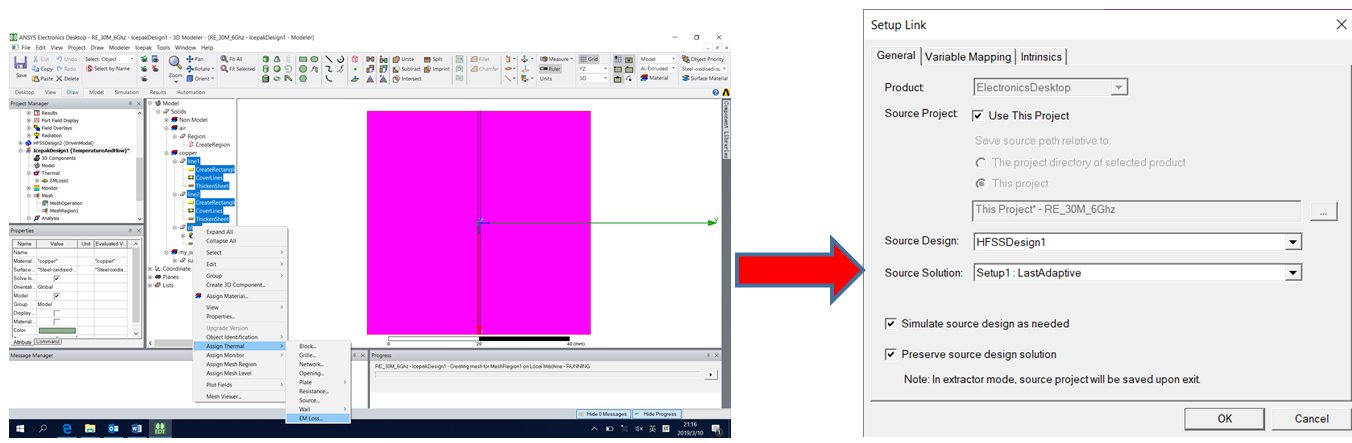This screenshot has width=1352, height=443.
Task: Open Edge browser from taskbar
Action: coord(66,429)
